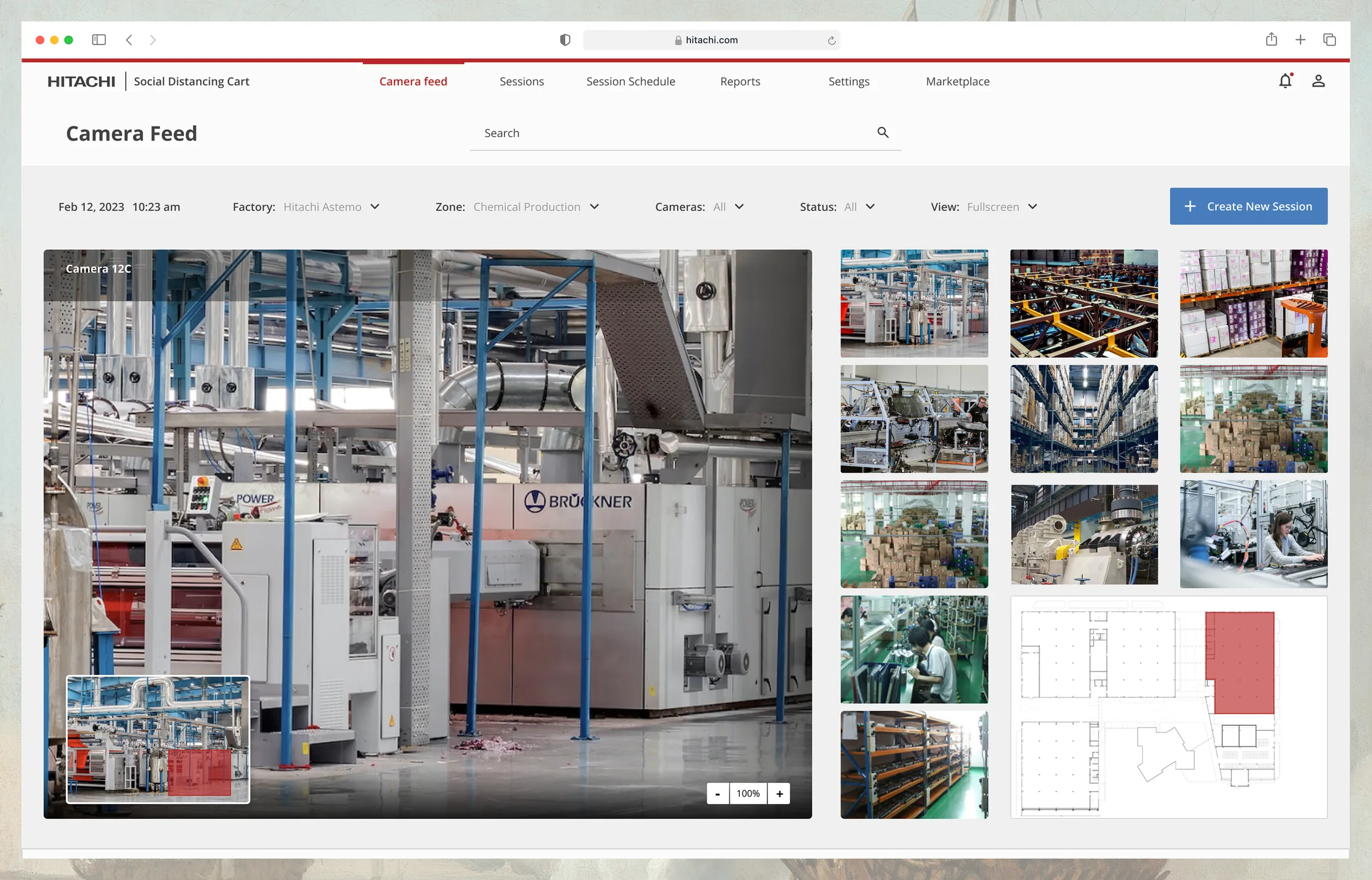Select the assembly line workers thumbnail
1372x880 pixels.
(x=914, y=650)
